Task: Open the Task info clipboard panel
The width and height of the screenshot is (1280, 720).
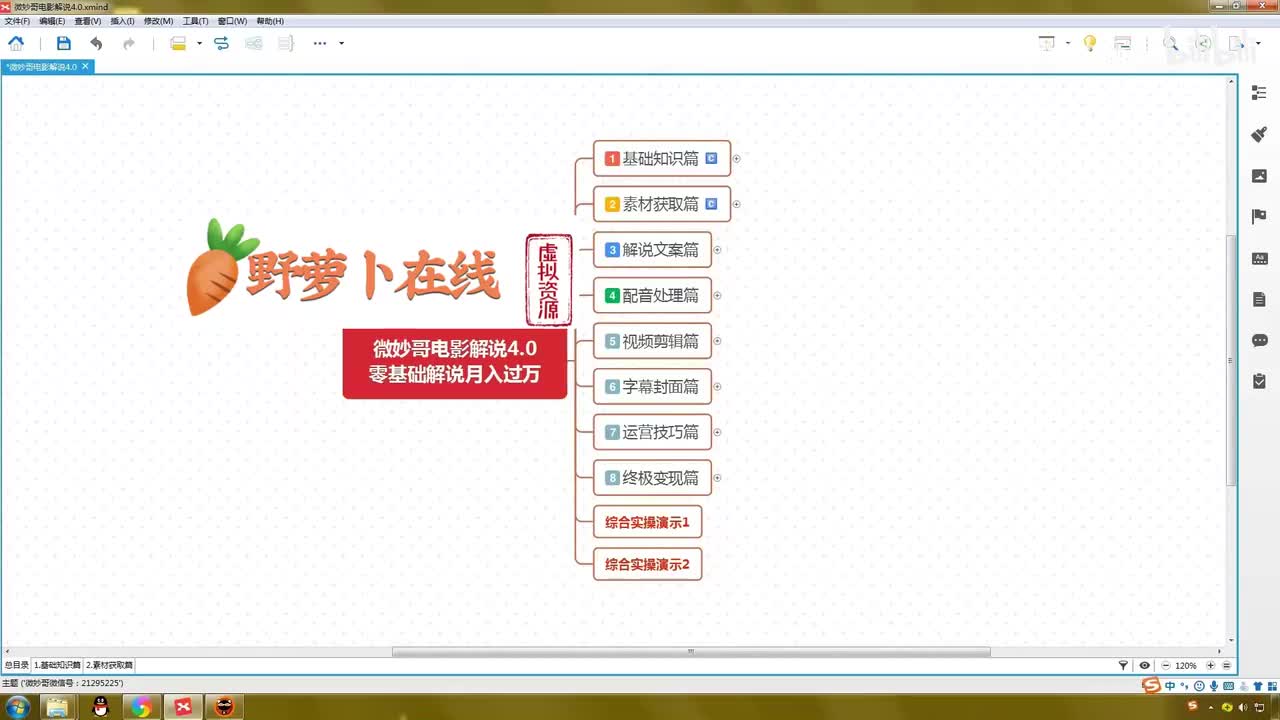Action: (1259, 381)
